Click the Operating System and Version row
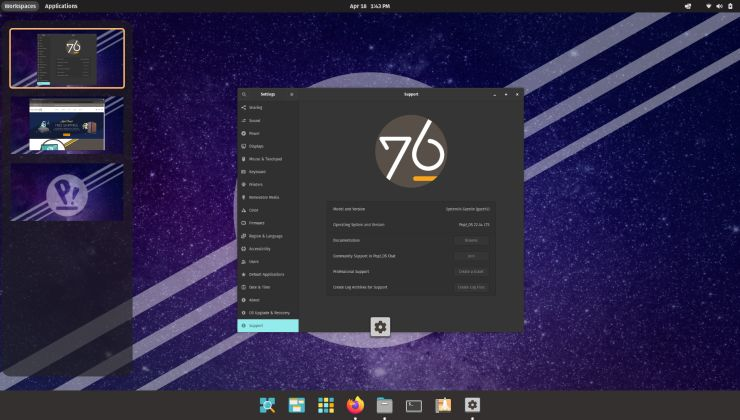This screenshot has width=740, height=420. tap(411, 225)
